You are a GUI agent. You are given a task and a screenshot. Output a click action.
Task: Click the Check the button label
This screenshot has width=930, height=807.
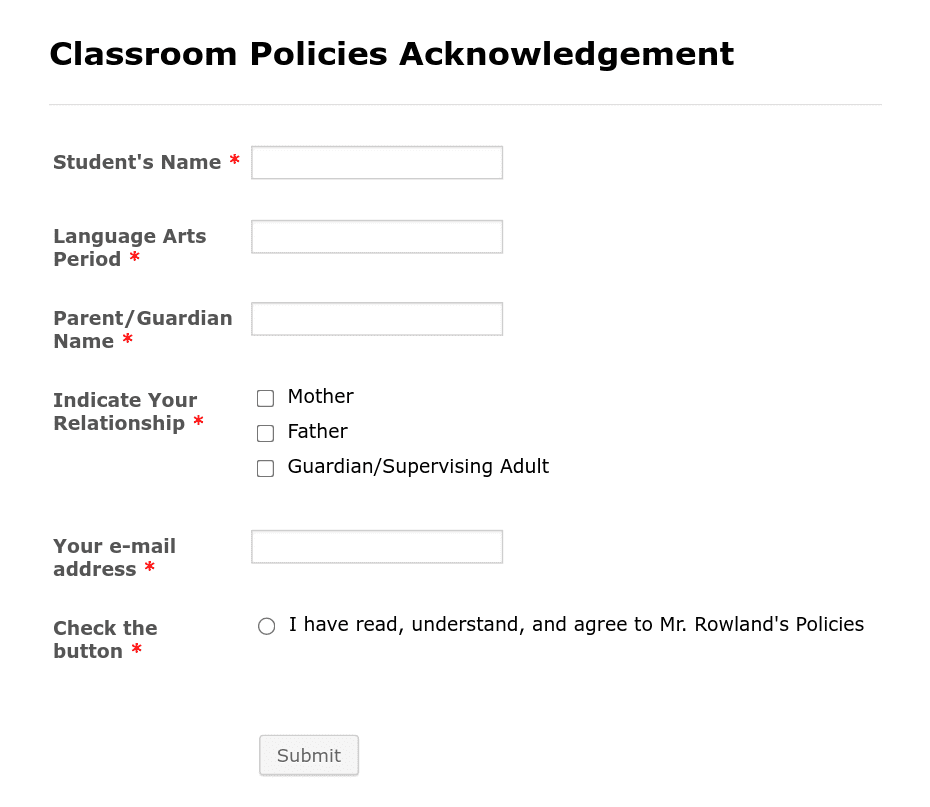(x=105, y=639)
